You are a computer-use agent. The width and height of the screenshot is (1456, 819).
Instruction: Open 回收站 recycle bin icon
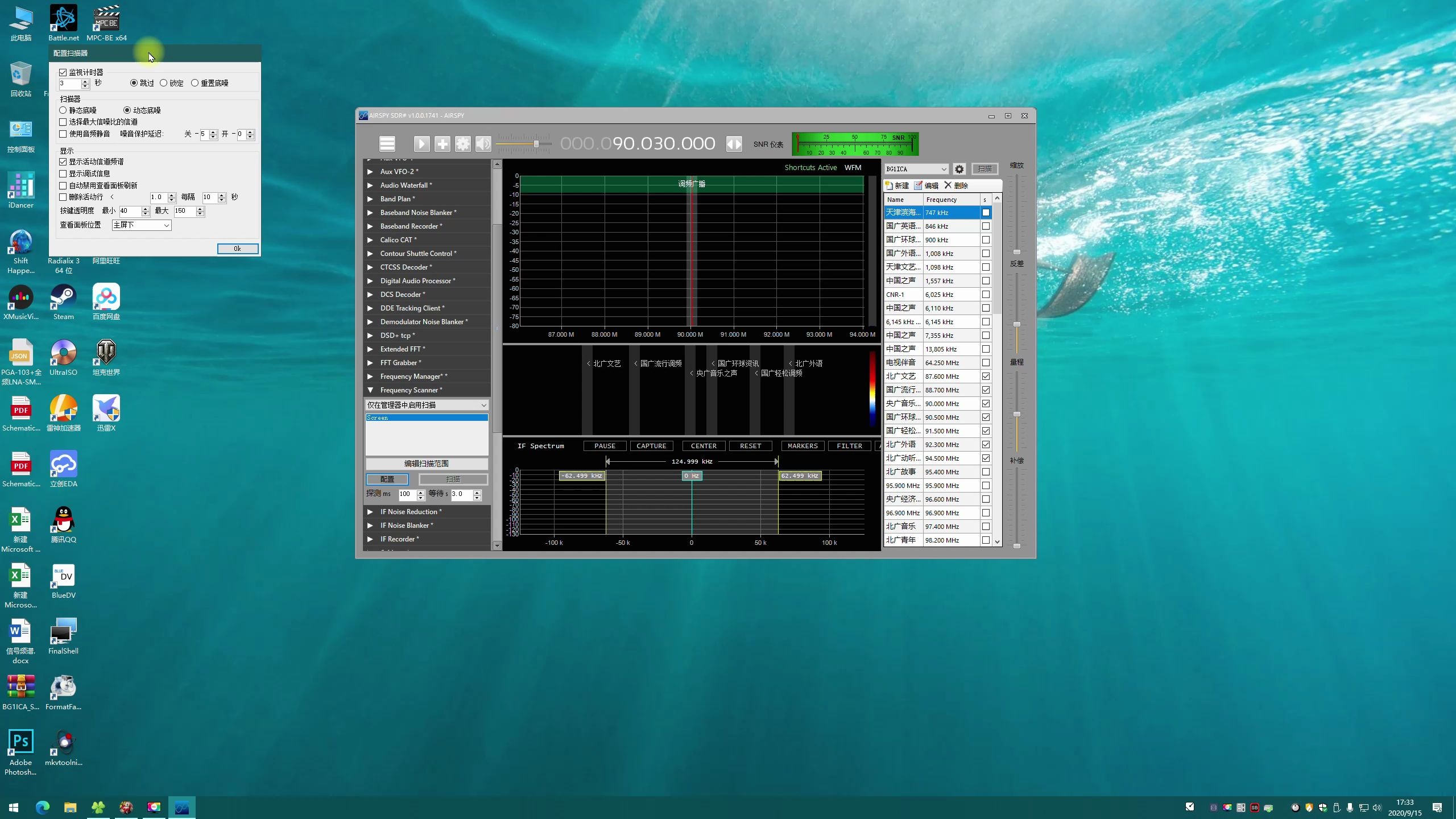[x=20, y=79]
